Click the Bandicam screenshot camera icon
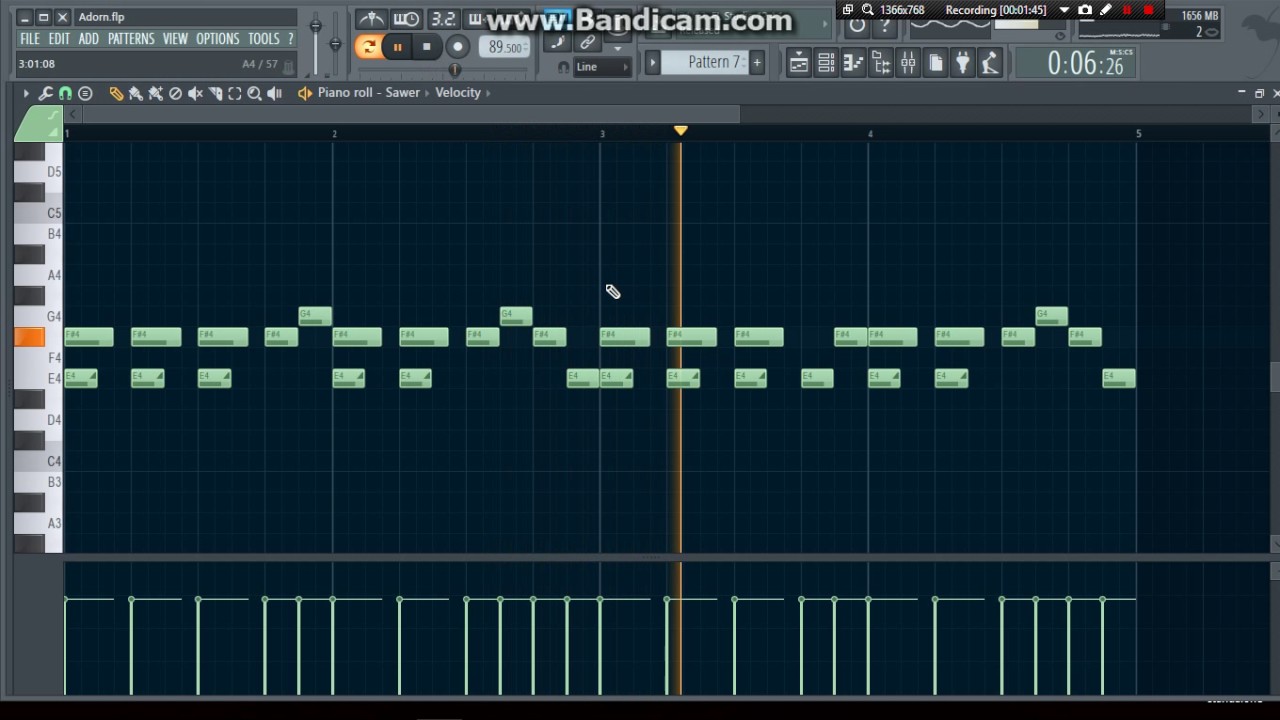This screenshot has width=1280, height=720. coord(1085,10)
